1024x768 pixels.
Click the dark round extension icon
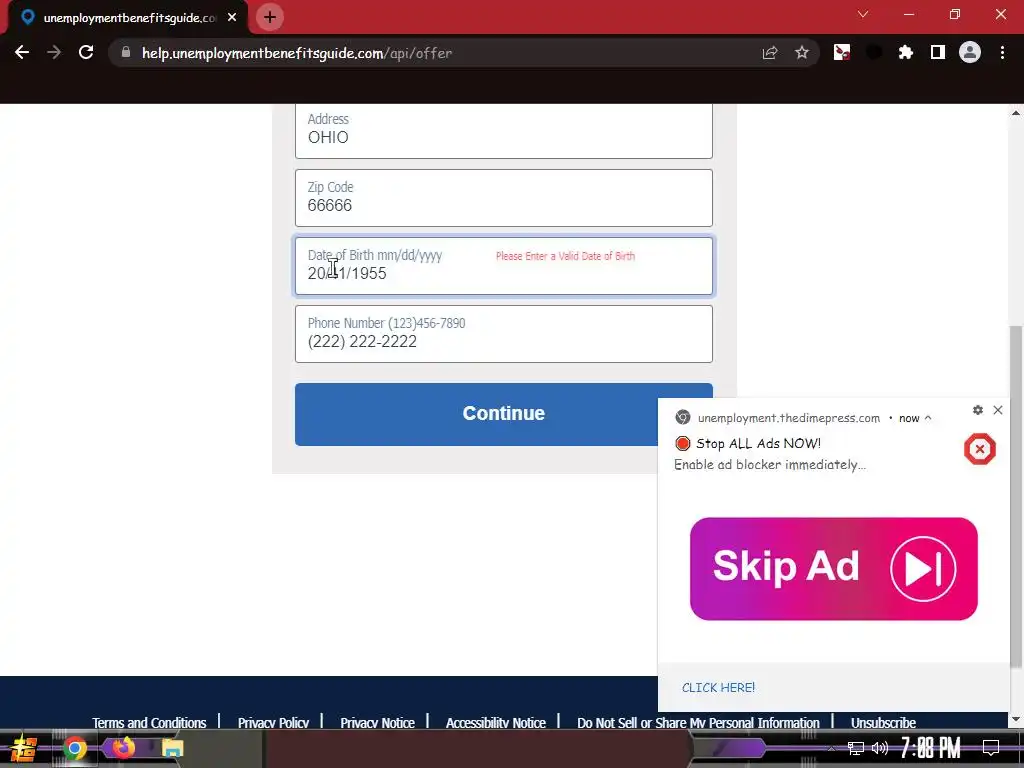click(874, 53)
